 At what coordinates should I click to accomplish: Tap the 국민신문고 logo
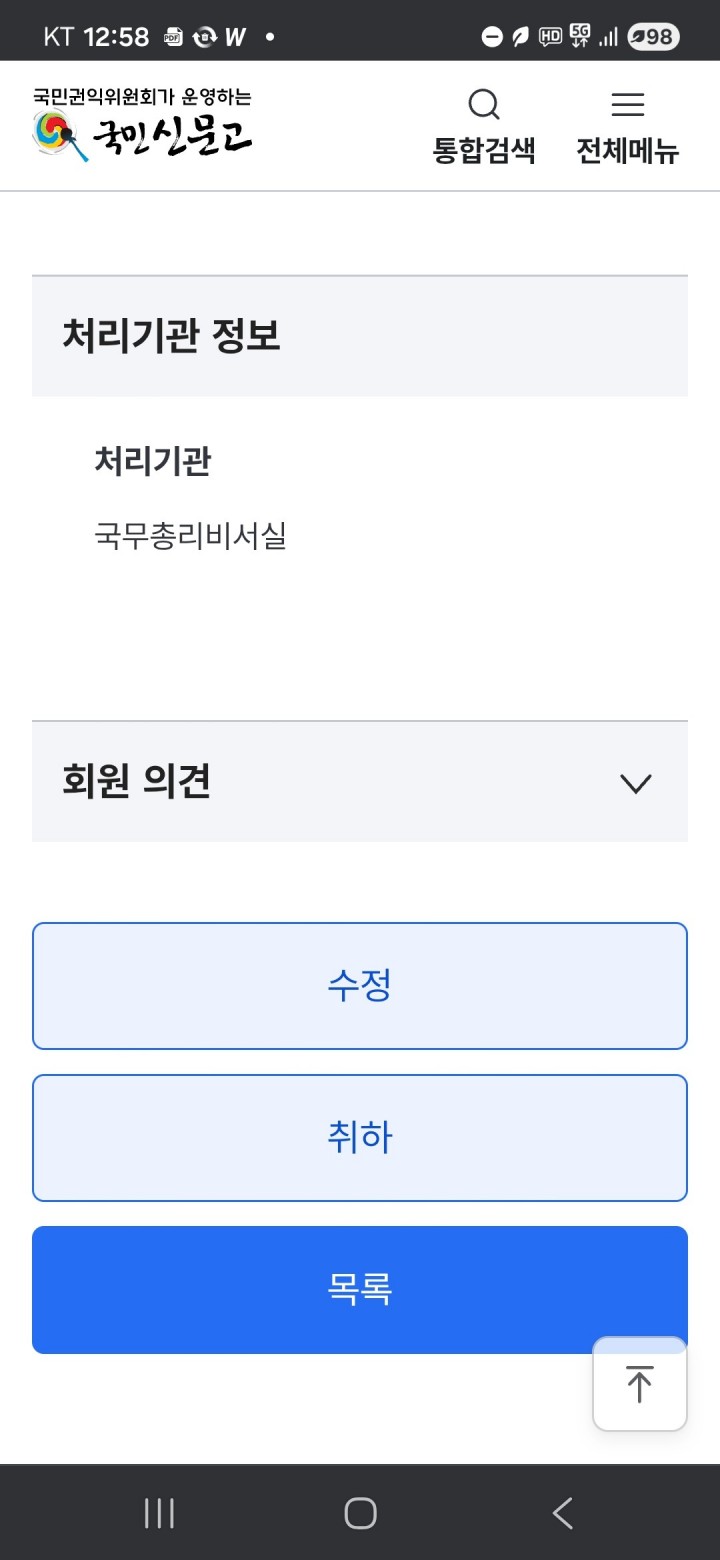pos(142,126)
